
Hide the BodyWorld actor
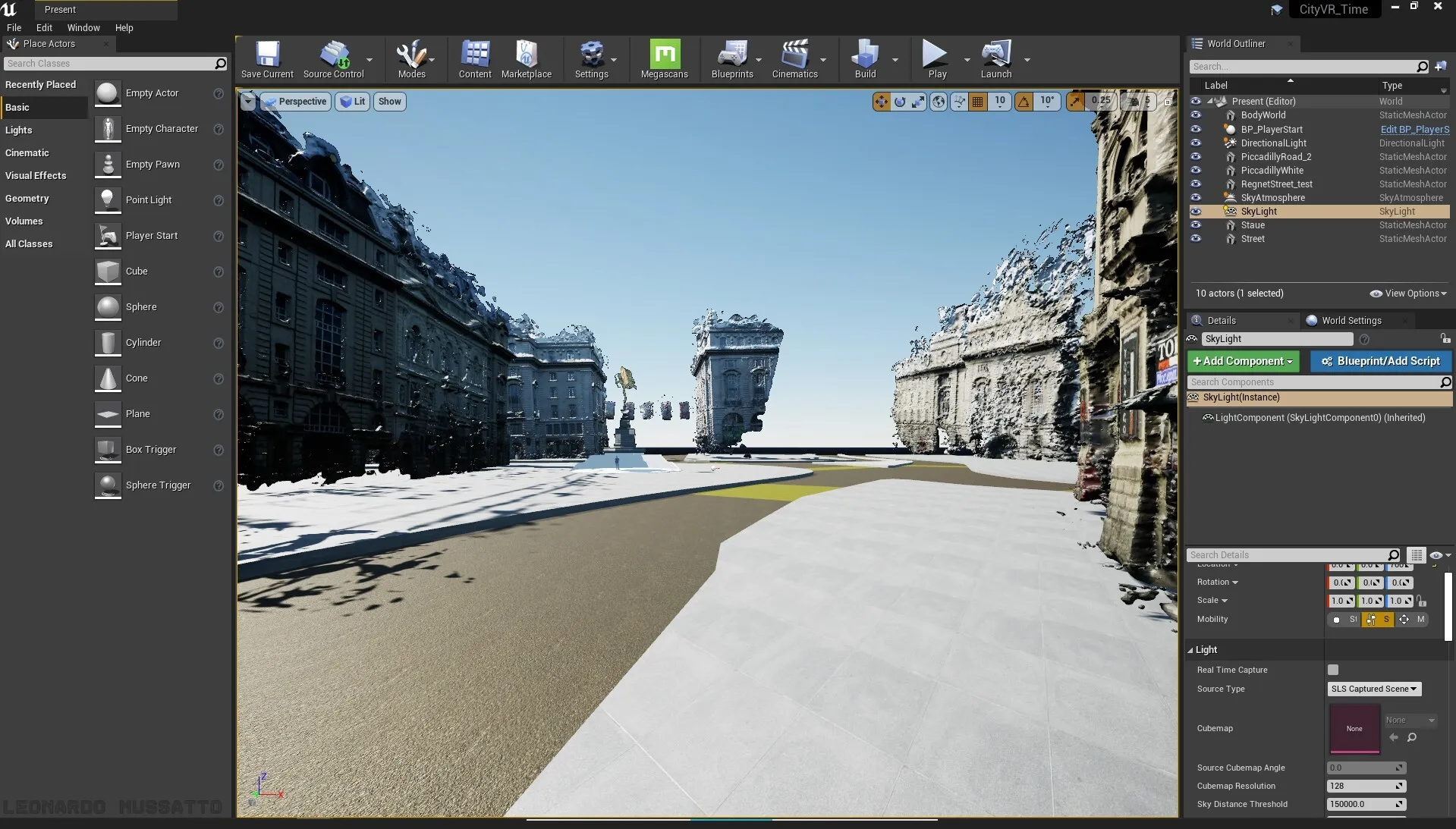[x=1197, y=115]
